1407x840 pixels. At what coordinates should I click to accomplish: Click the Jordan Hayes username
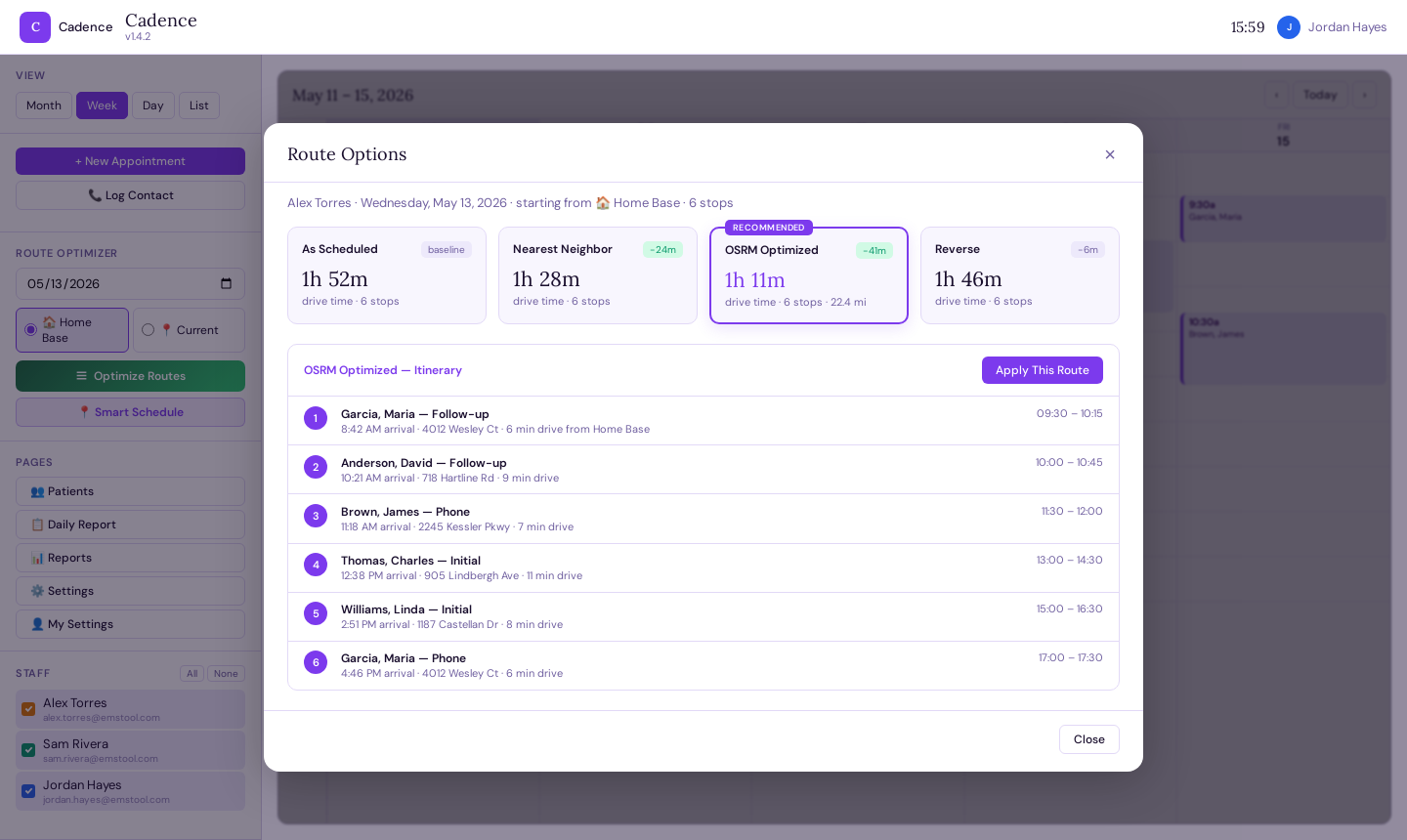[1347, 27]
